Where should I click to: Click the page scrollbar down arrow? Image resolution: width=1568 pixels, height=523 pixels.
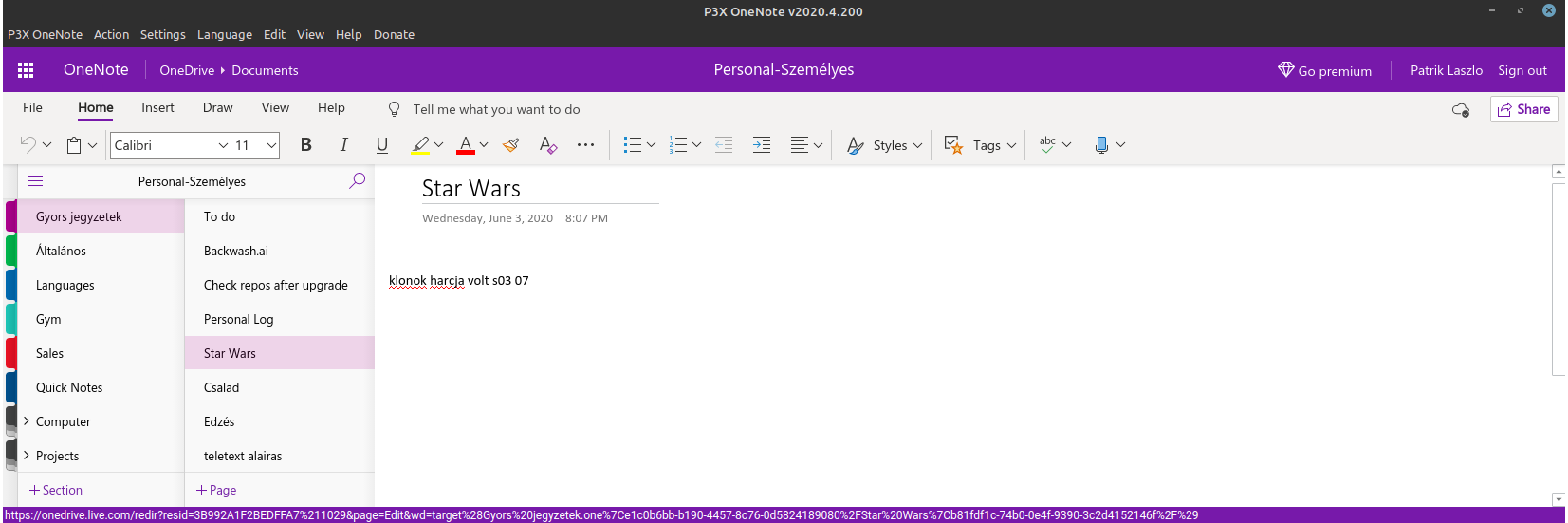tap(1558, 499)
